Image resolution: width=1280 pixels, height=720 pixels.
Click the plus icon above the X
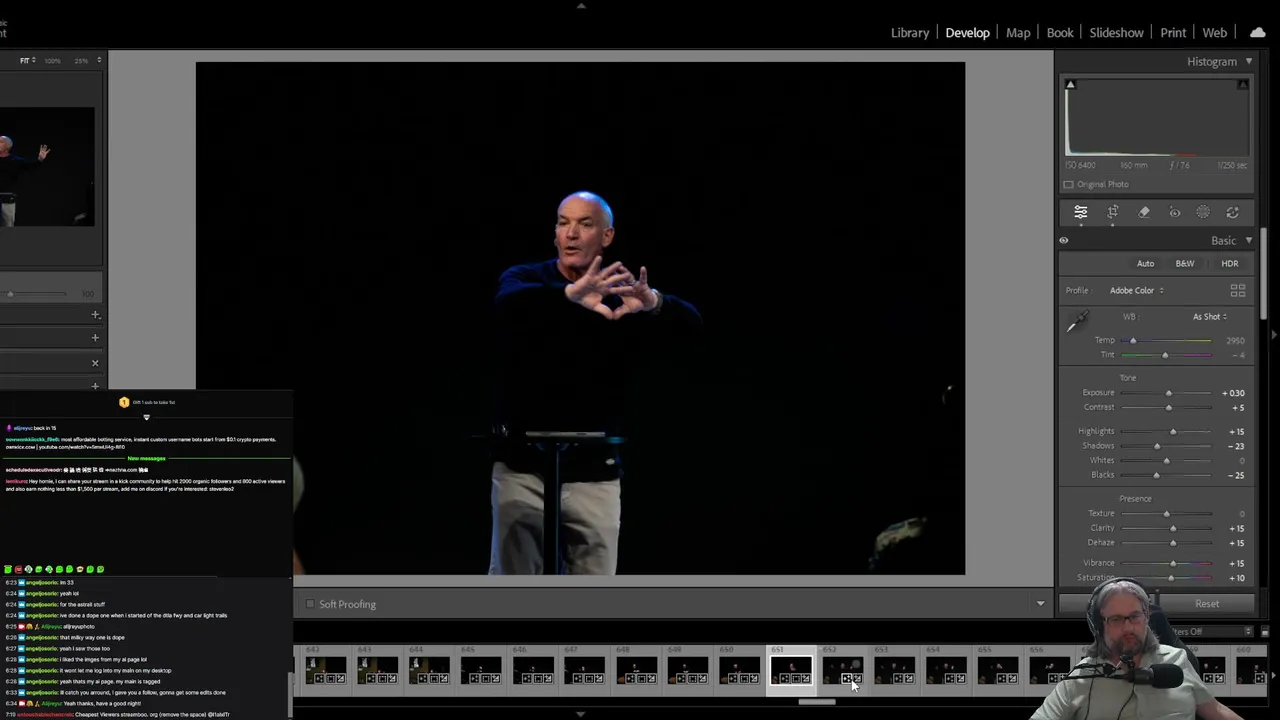95,338
